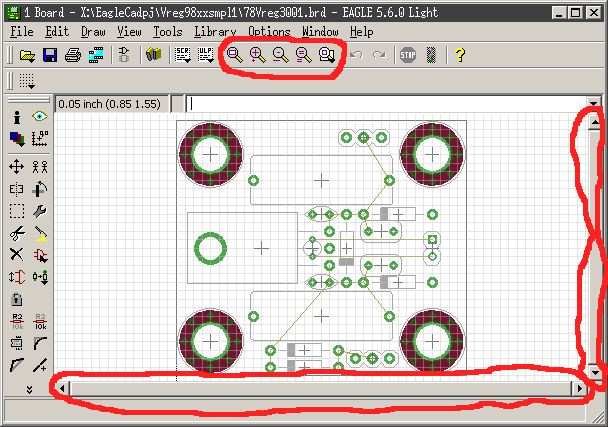Image resolution: width=608 pixels, height=427 pixels.
Task: Select the Mark origin tool
Action: (40, 138)
